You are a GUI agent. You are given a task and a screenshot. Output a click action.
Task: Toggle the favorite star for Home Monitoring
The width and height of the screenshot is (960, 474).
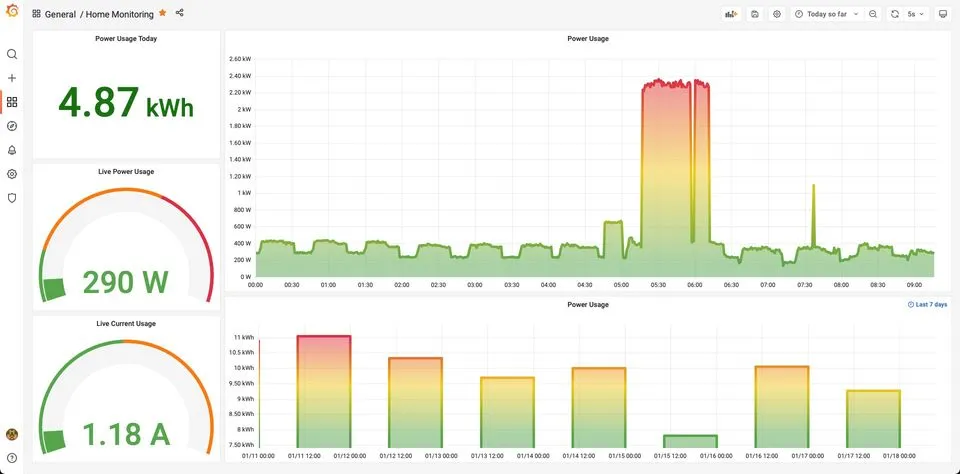click(x=163, y=14)
